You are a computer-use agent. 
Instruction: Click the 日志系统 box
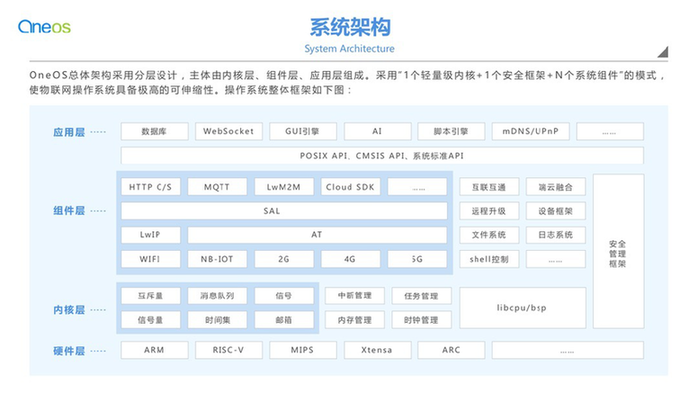(x=556, y=235)
